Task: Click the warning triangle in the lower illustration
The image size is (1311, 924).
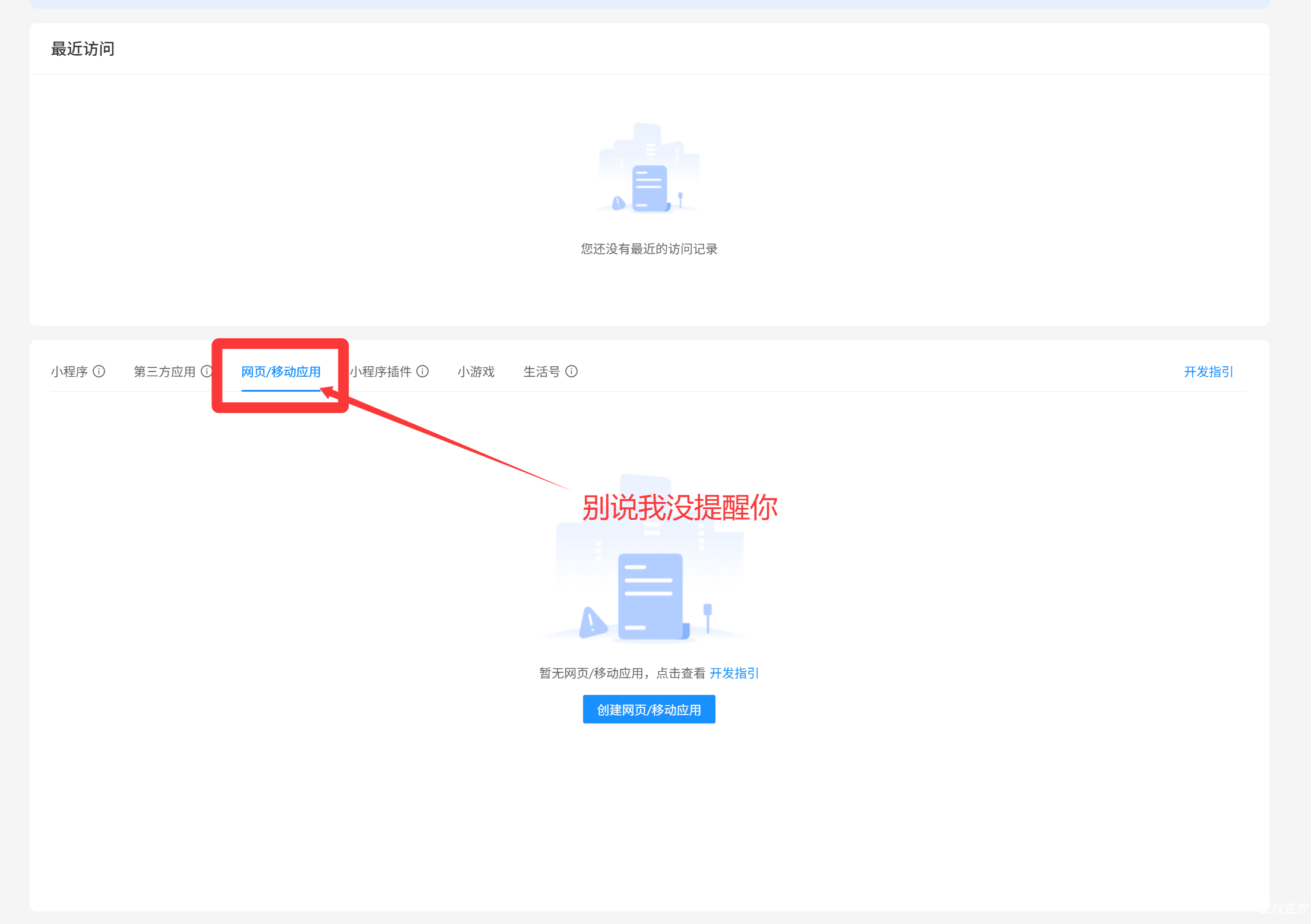Action: pyautogui.click(x=591, y=623)
